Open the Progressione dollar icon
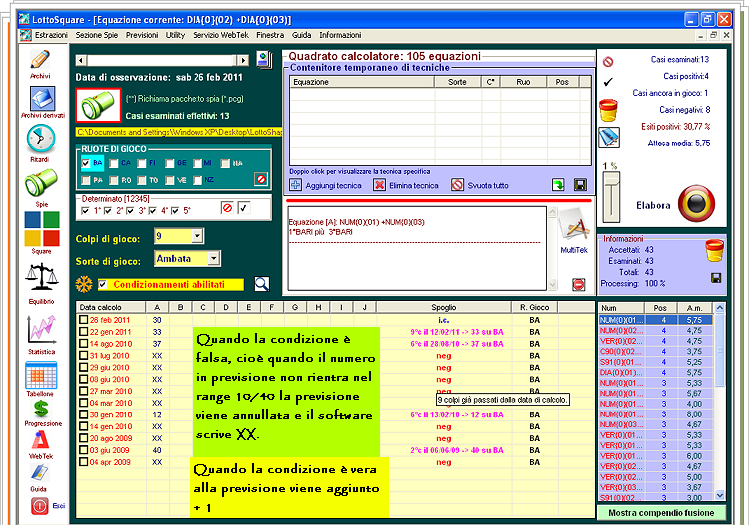This screenshot has height=525, width=749. point(41,408)
